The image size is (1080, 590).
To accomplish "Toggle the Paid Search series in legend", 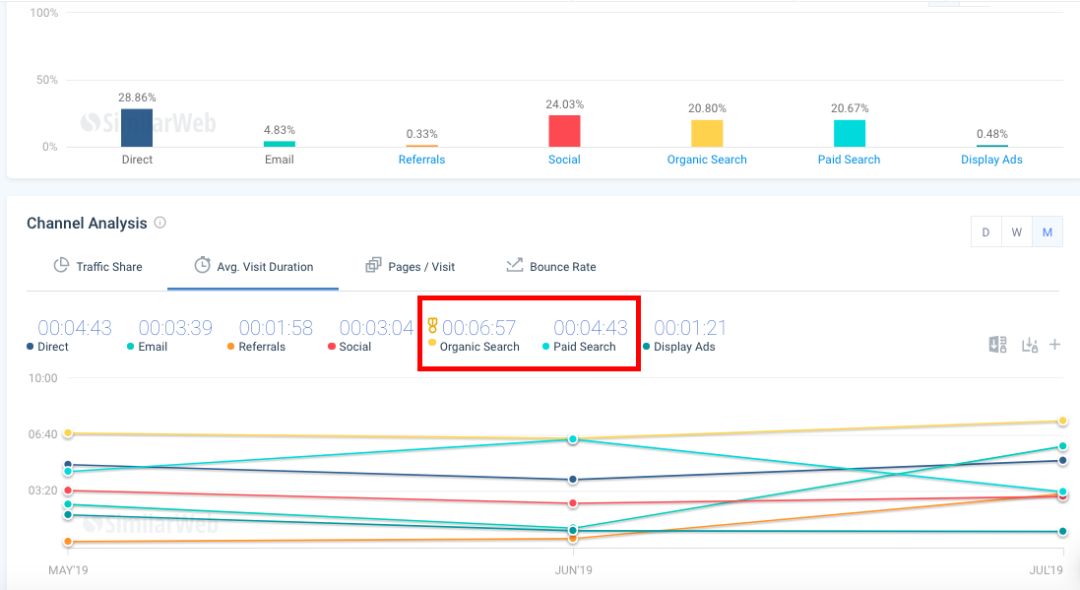I will 579,347.
